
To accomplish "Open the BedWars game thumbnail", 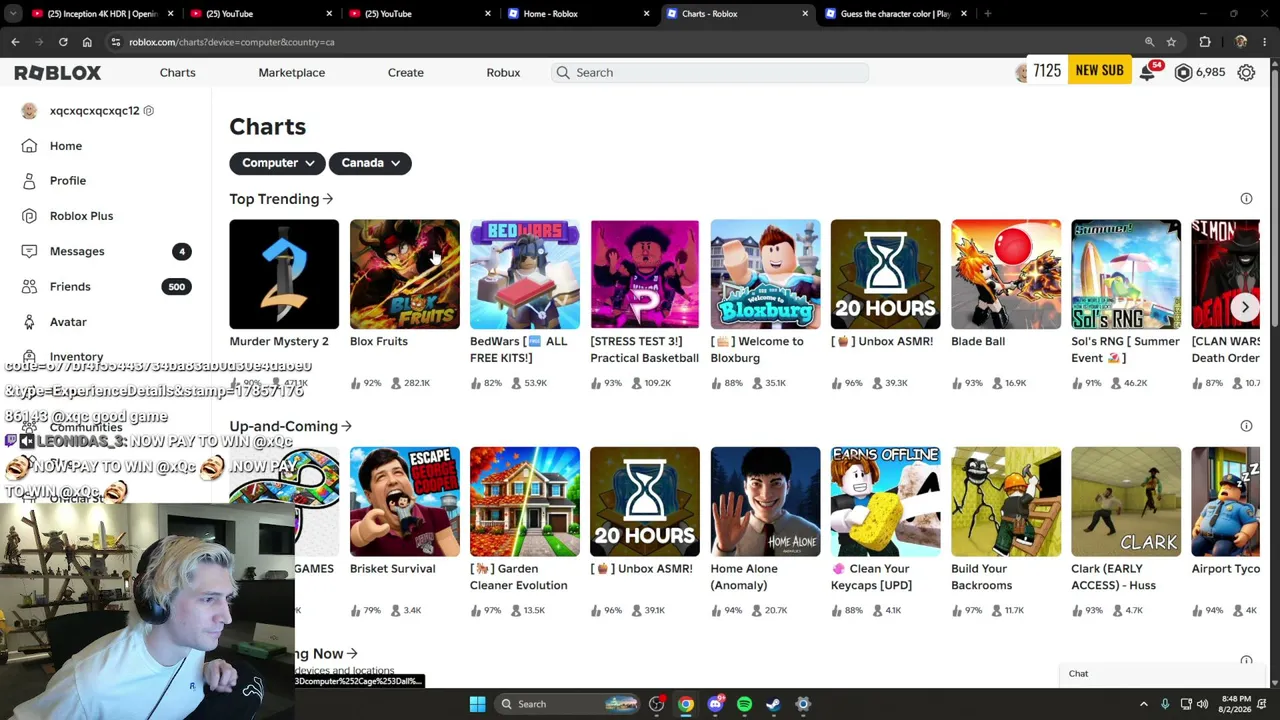I will coord(524,274).
